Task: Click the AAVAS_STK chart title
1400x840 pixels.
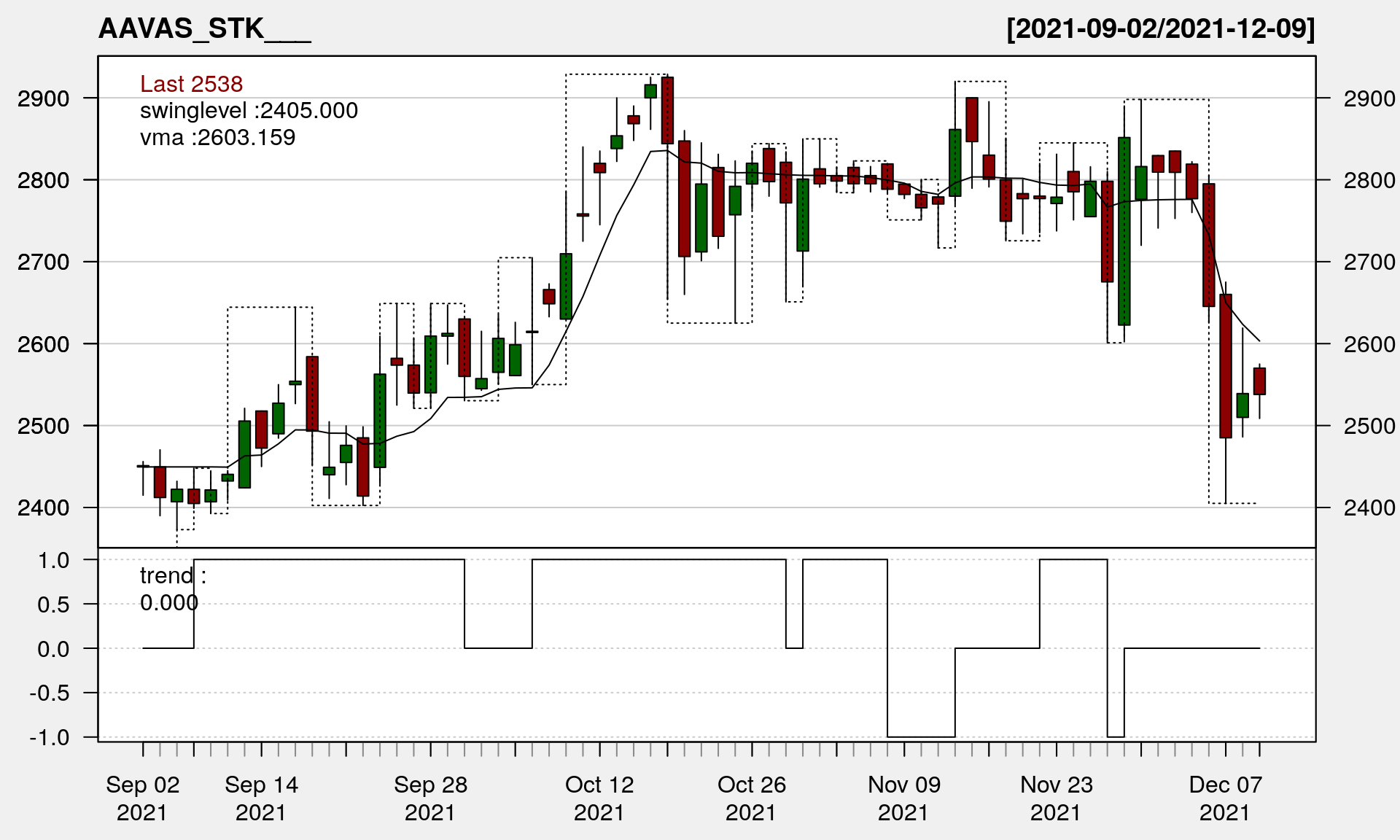Action: 204,29
